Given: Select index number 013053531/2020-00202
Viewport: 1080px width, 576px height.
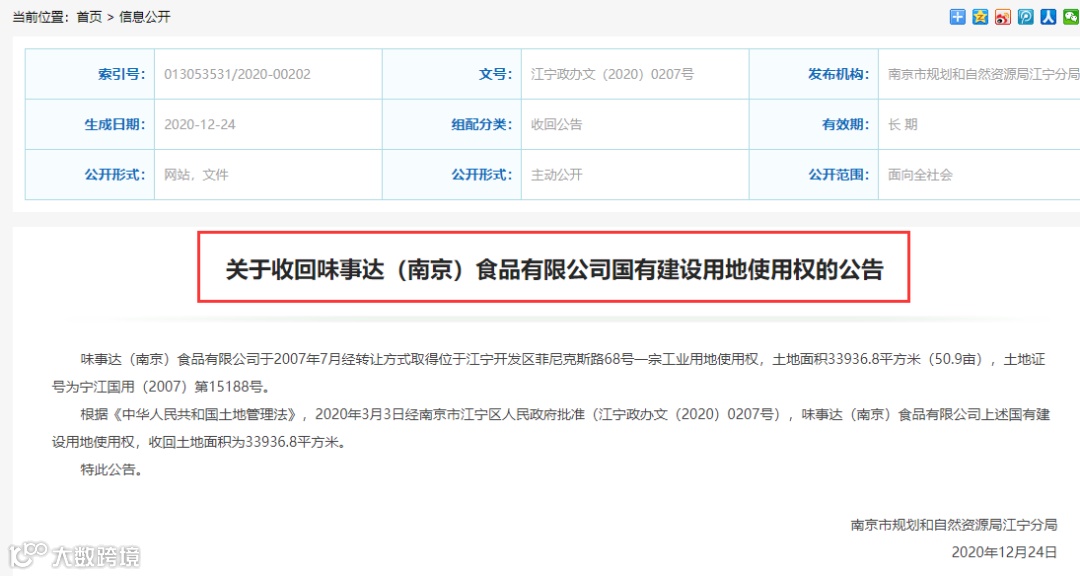Looking at the screenshot, I should click(237, 74).
